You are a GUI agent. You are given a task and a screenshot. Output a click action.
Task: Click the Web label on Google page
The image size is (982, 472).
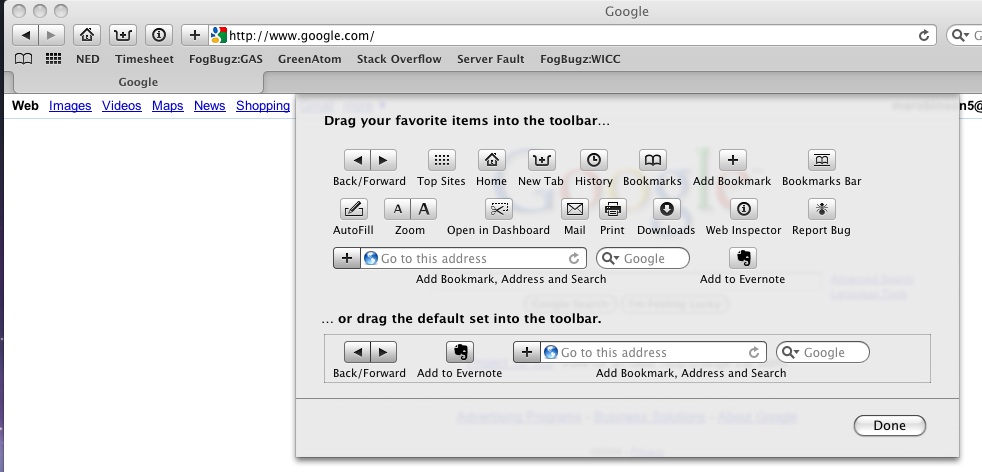pyautogui.click(x=25, y=106)
